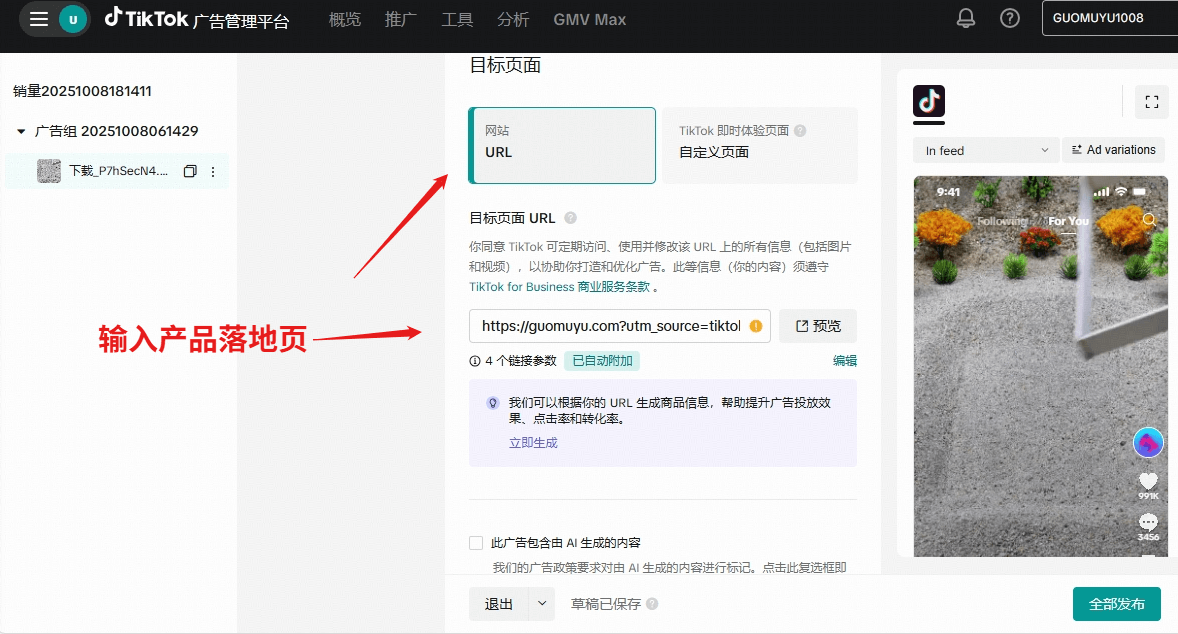Open the 推广 top menu
The image size is (1178, 634).
(x=401, y=19)
